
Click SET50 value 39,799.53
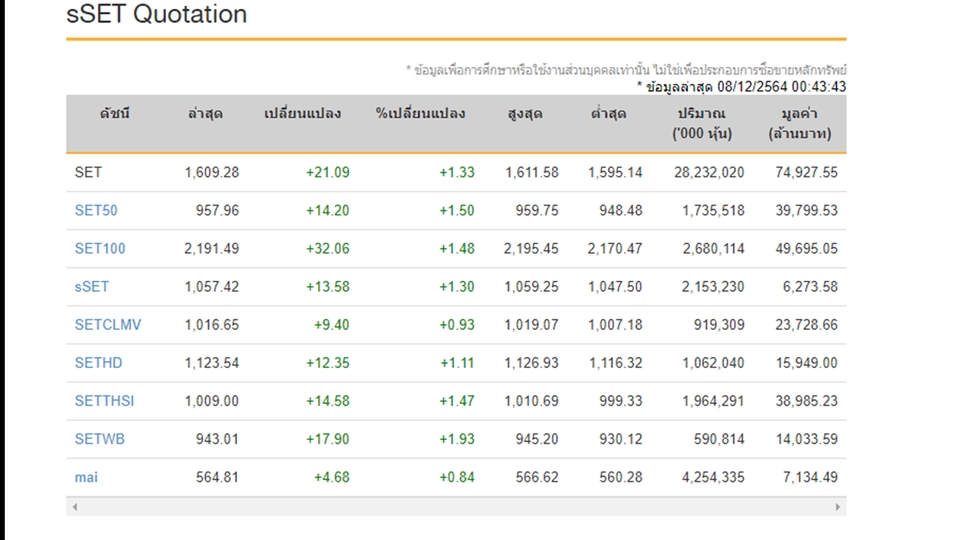coord(806,211)
